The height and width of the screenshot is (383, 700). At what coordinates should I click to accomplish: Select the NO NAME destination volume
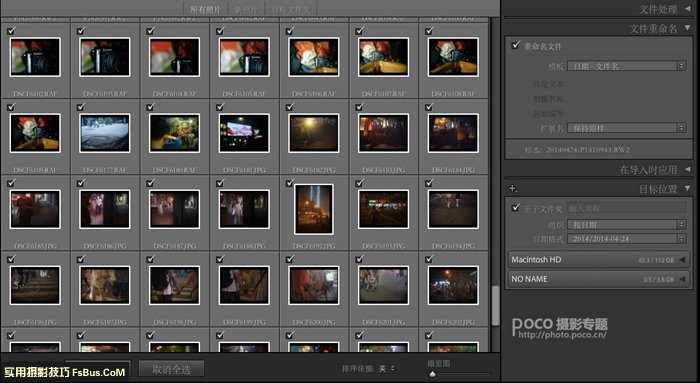pyautogui.click(x=598, y=279)
